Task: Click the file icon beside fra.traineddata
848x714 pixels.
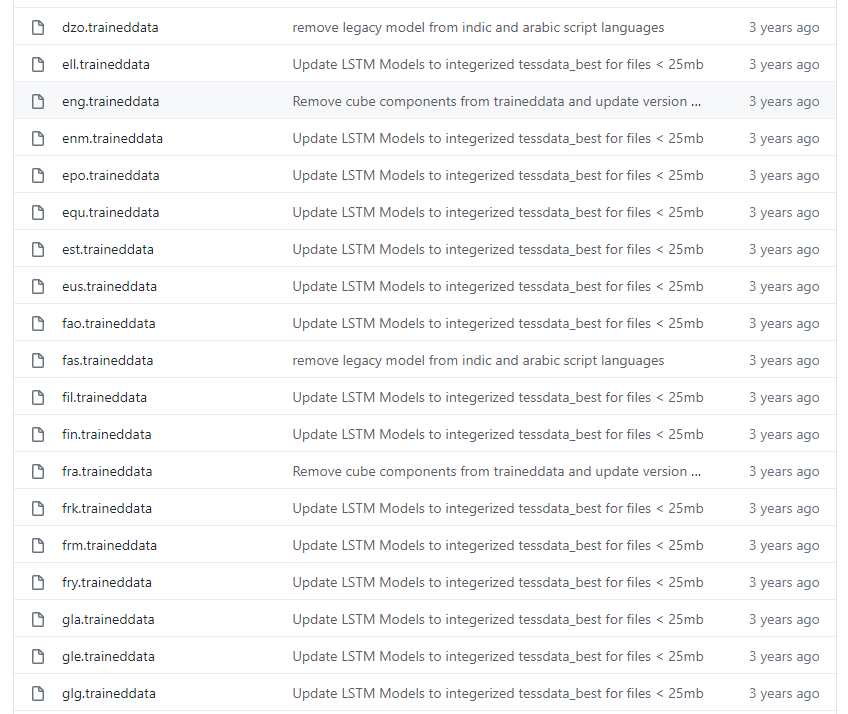Action: coord(38,471)
